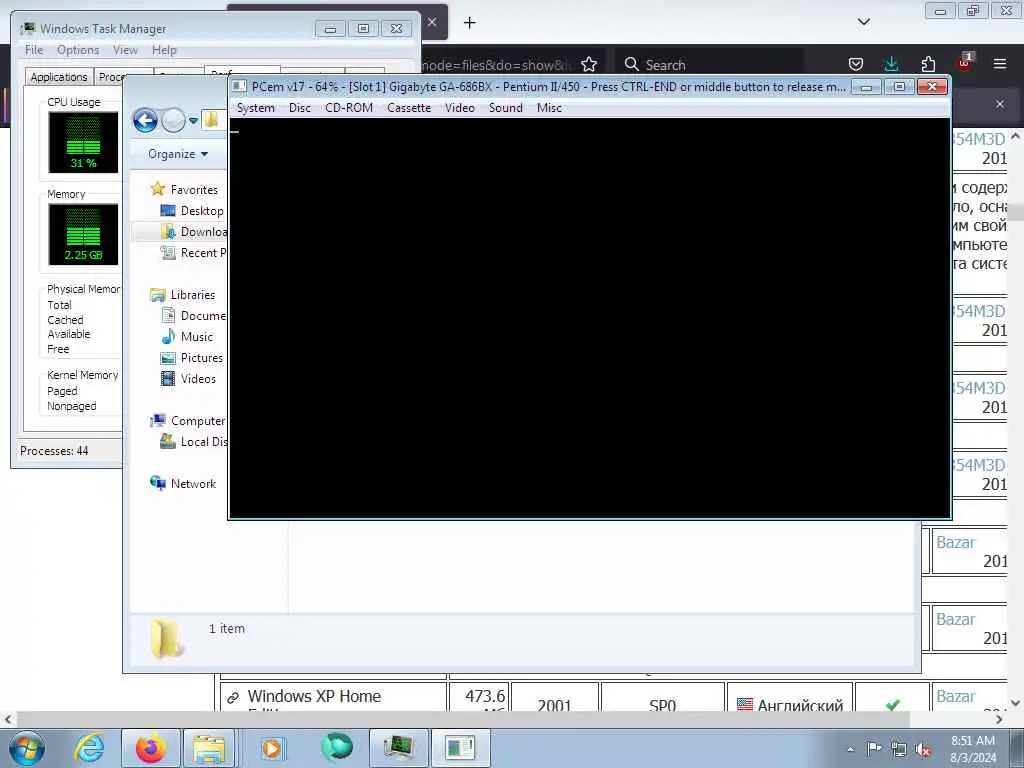The width and height of the screenshot is (1024, 768).
Task: Click the Explorer back arrow button
Action: [145, 120]
